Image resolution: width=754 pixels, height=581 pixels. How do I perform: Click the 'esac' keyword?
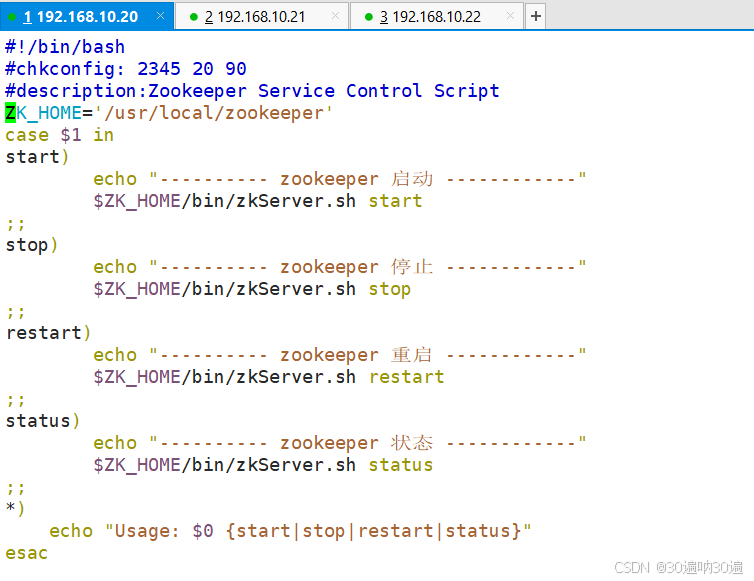pyautogui.click(x=26, y=553)
